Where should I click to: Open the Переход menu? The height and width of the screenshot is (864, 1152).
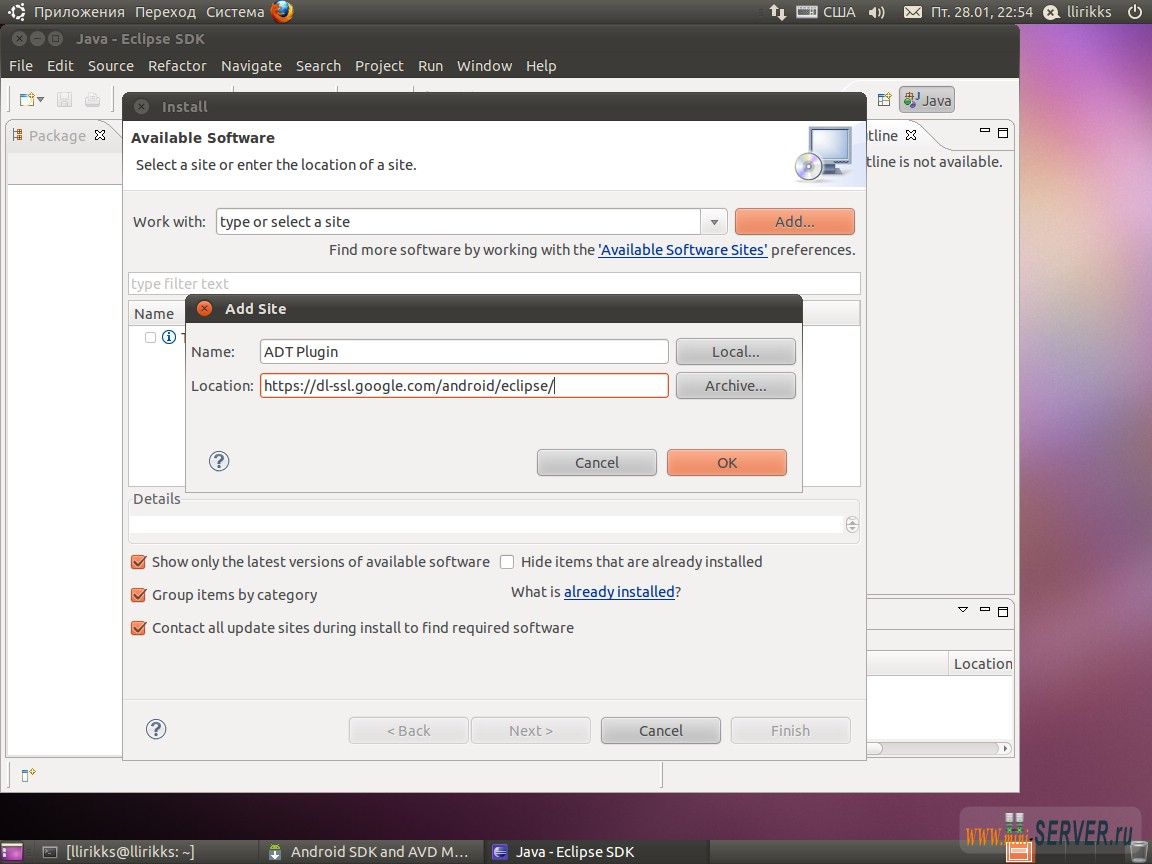[165, 12]
